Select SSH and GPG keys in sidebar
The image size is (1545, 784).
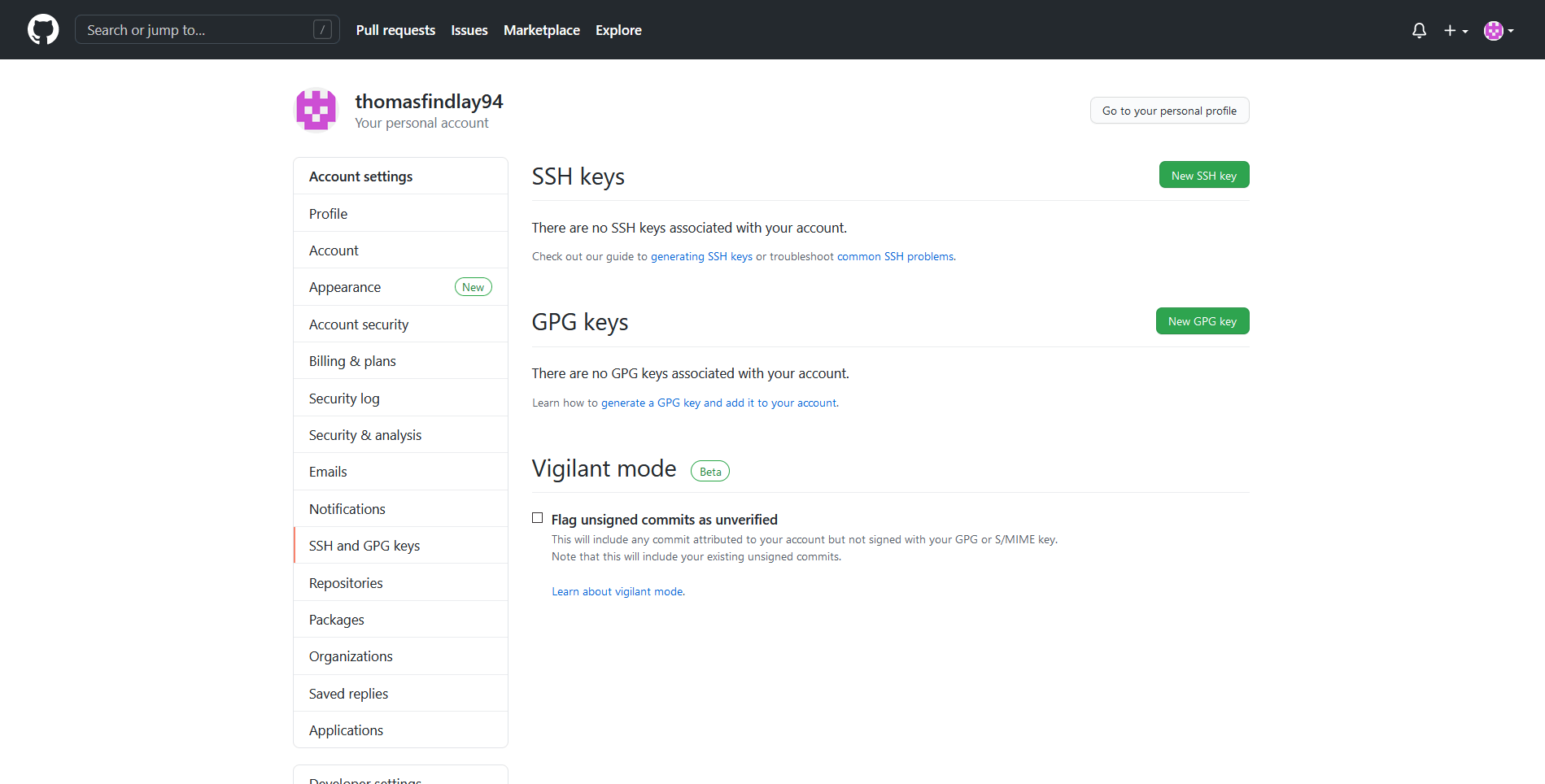[400, 546]
